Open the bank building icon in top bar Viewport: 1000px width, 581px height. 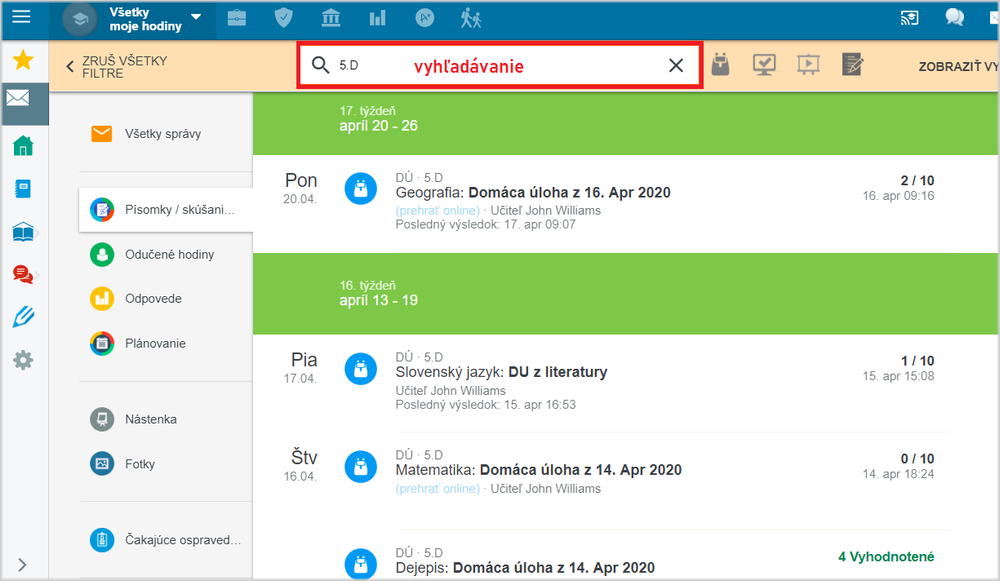click(x=330, y=18)
